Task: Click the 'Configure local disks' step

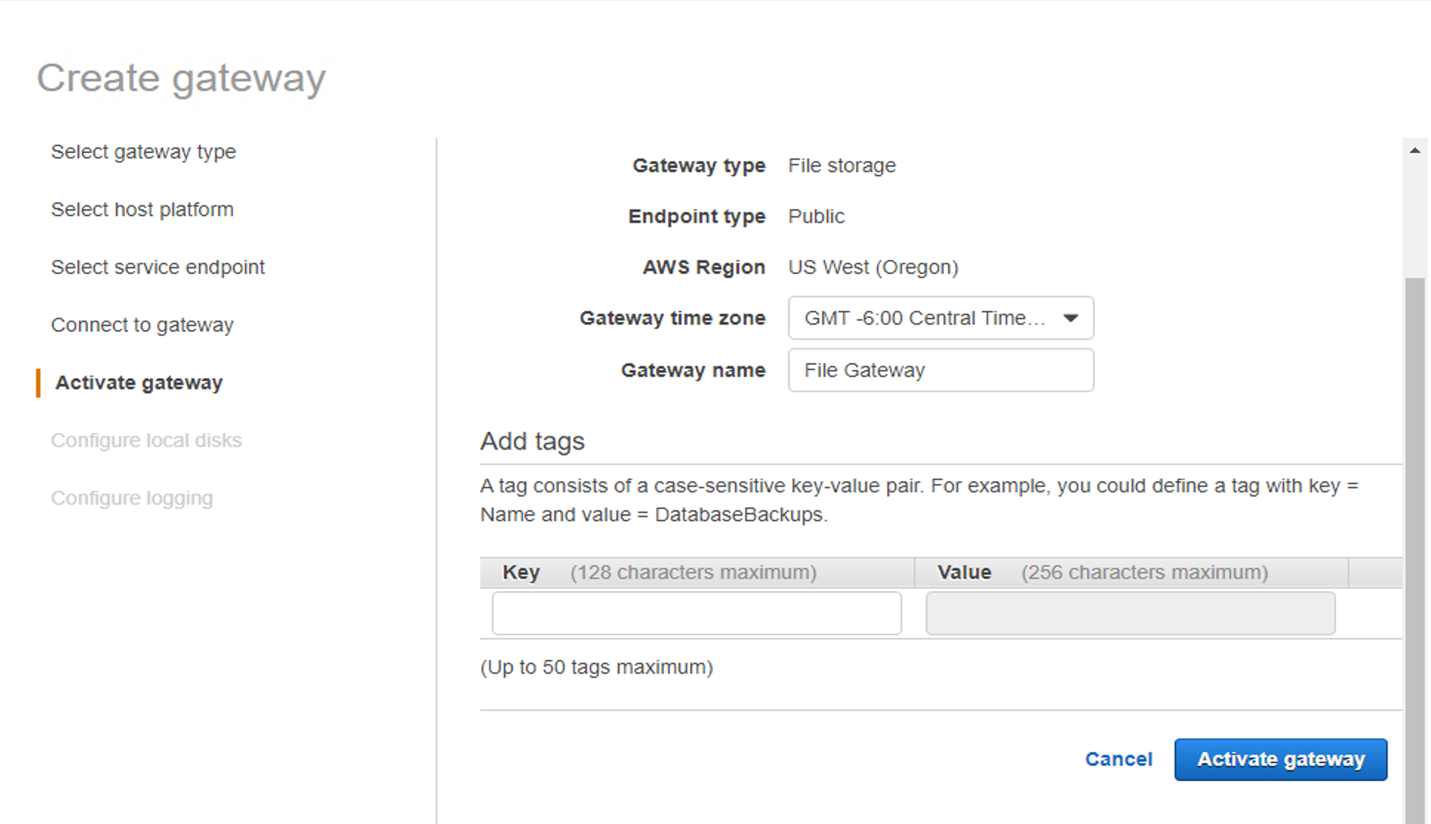Action: 146,440
